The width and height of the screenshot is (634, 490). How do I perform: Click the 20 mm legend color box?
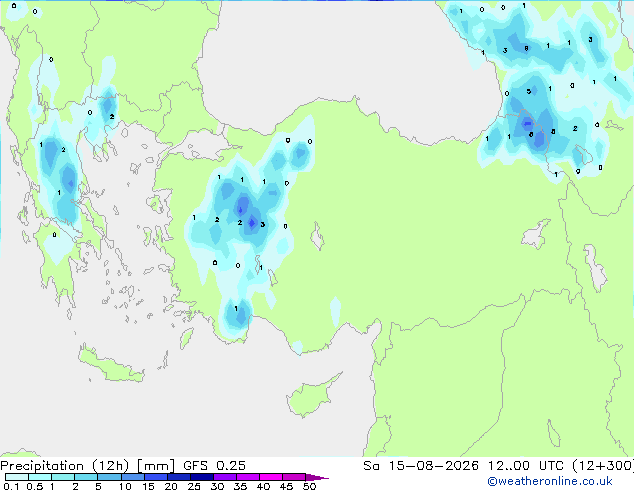coord(179,477)
